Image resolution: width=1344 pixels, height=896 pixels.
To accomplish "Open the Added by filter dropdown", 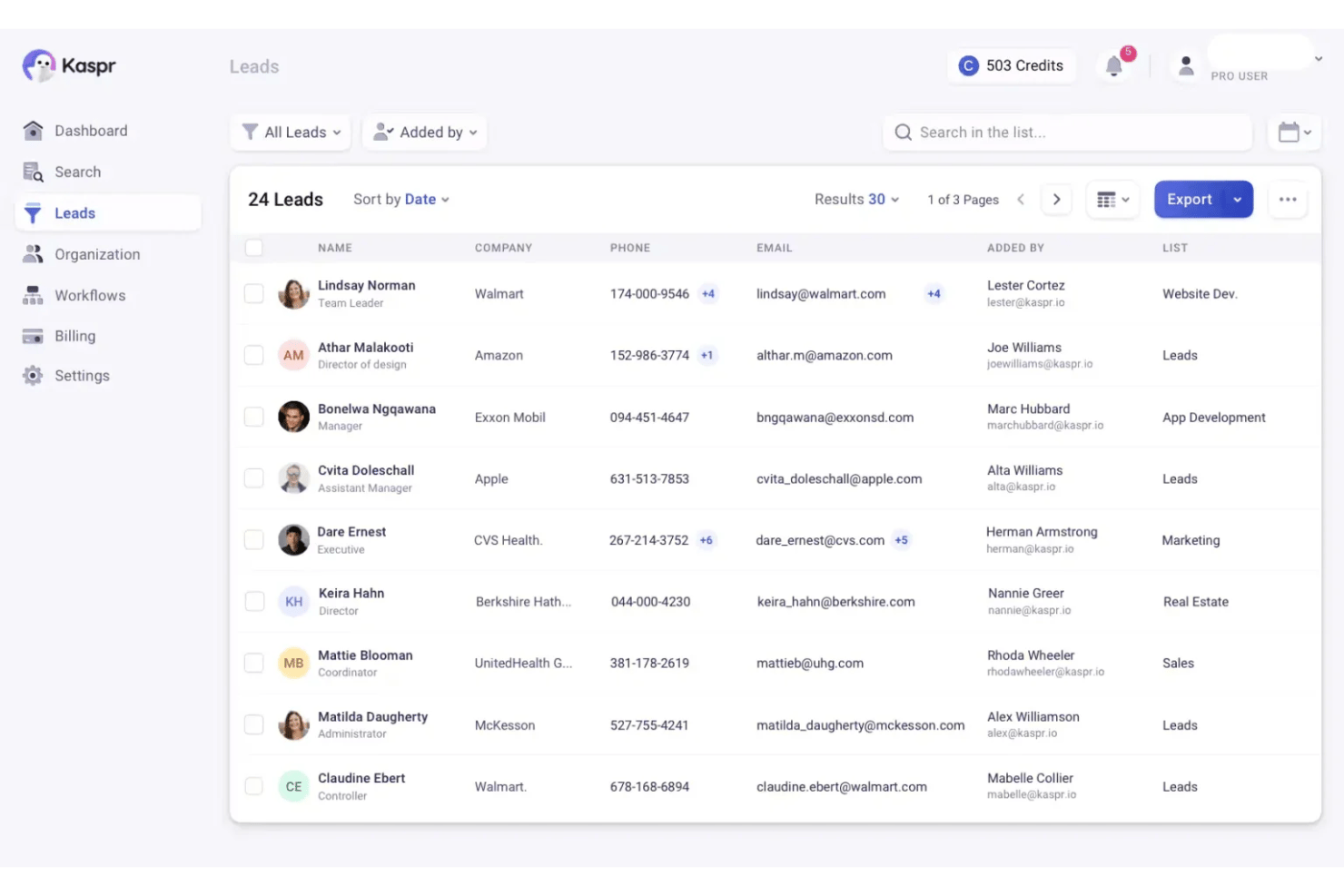I will pyautogui.click(x=425, y=133).
